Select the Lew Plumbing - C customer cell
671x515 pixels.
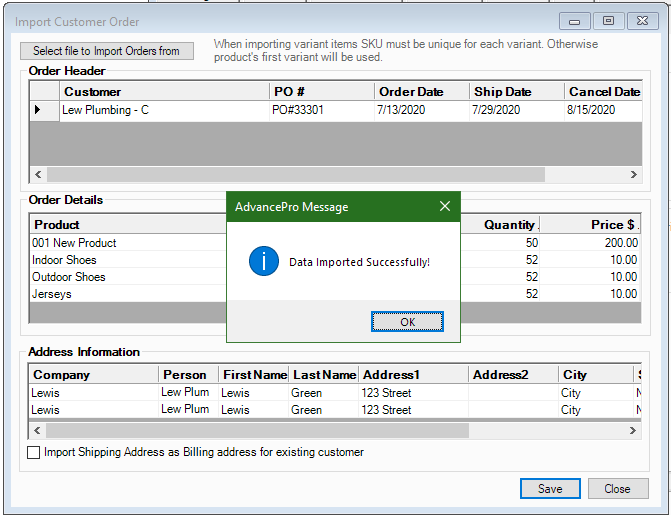coord(105,110)
